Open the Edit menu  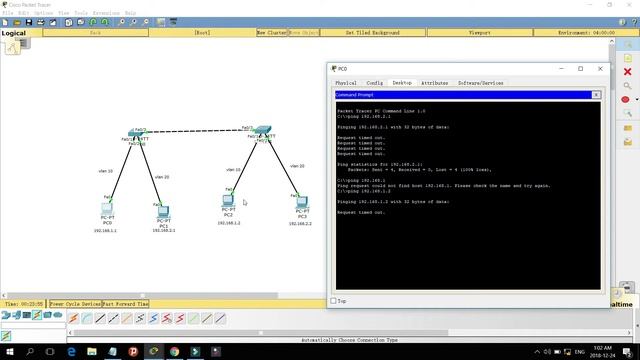[24, 13]
